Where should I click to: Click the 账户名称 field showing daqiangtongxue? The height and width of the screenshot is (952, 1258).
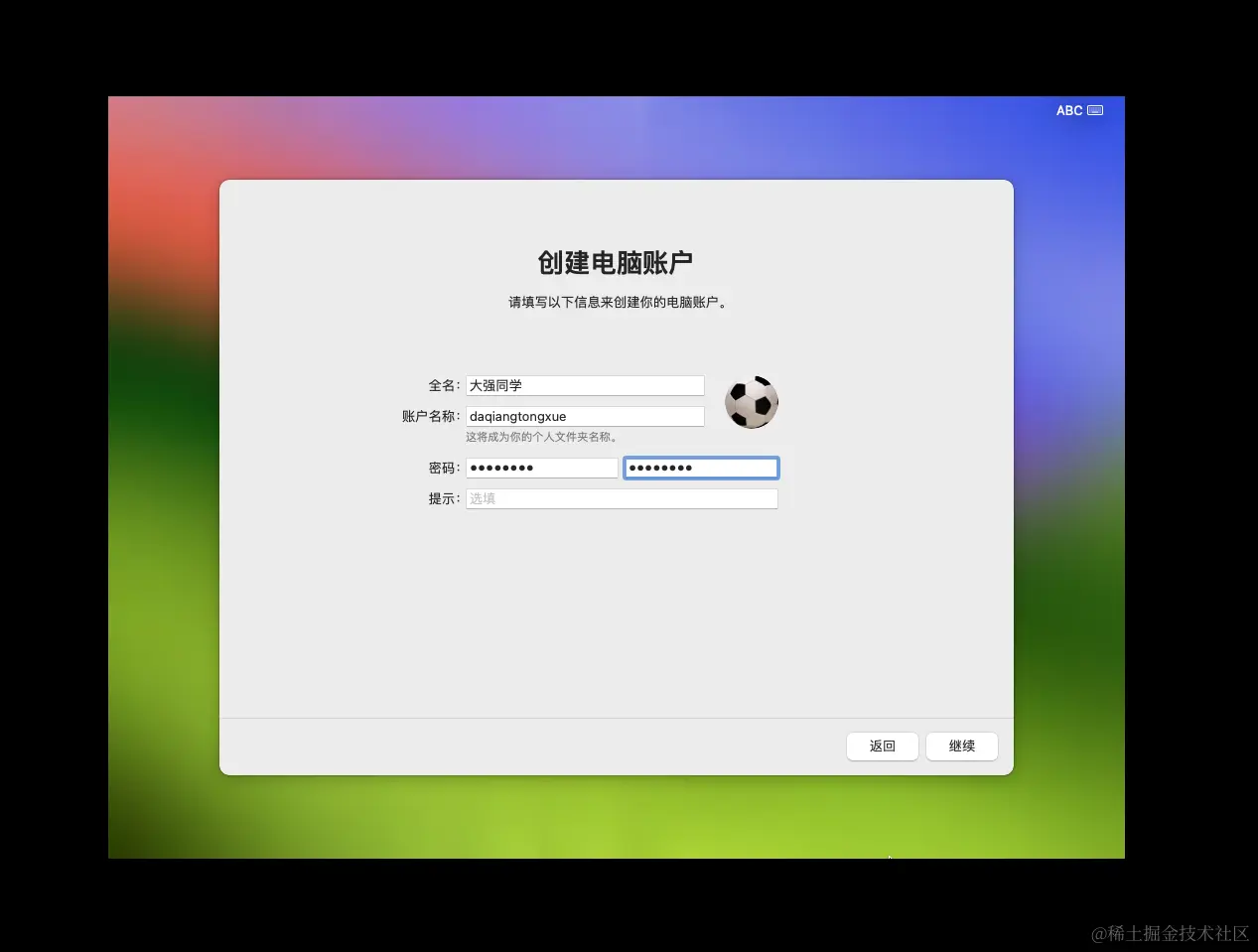click(x=585, y=416)
